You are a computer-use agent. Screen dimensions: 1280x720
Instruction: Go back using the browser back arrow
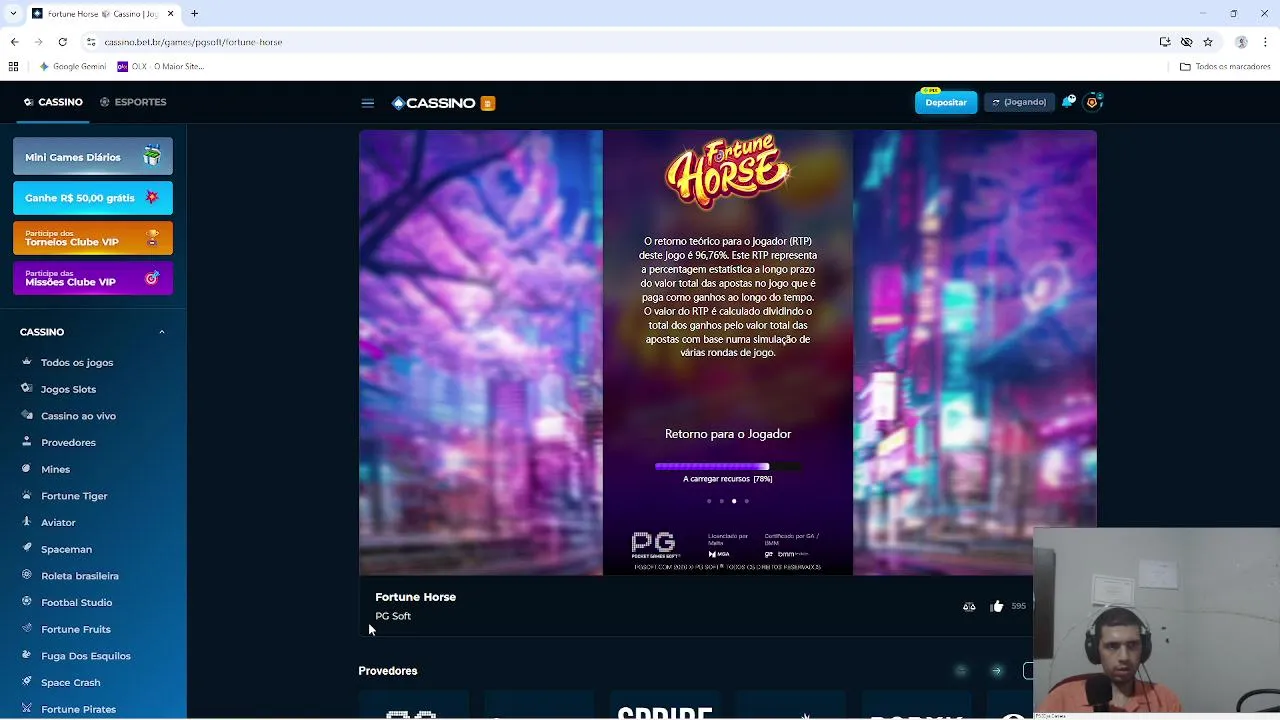click(x=14, y=42)
